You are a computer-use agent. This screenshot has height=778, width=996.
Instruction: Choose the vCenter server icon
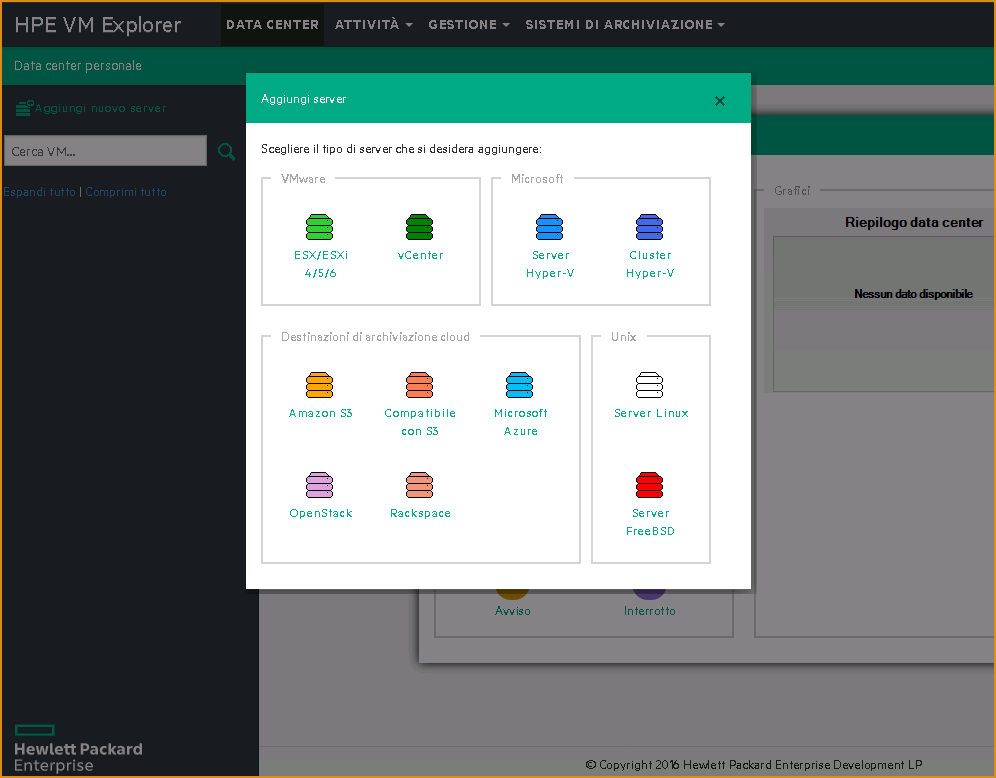419,227
